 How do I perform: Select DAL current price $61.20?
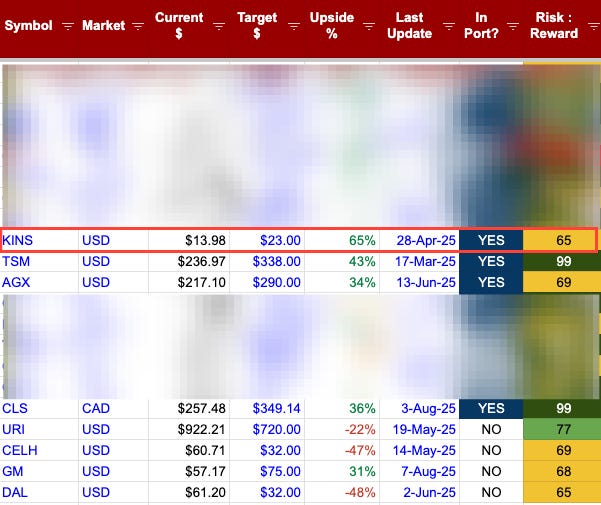coord(189,492)
